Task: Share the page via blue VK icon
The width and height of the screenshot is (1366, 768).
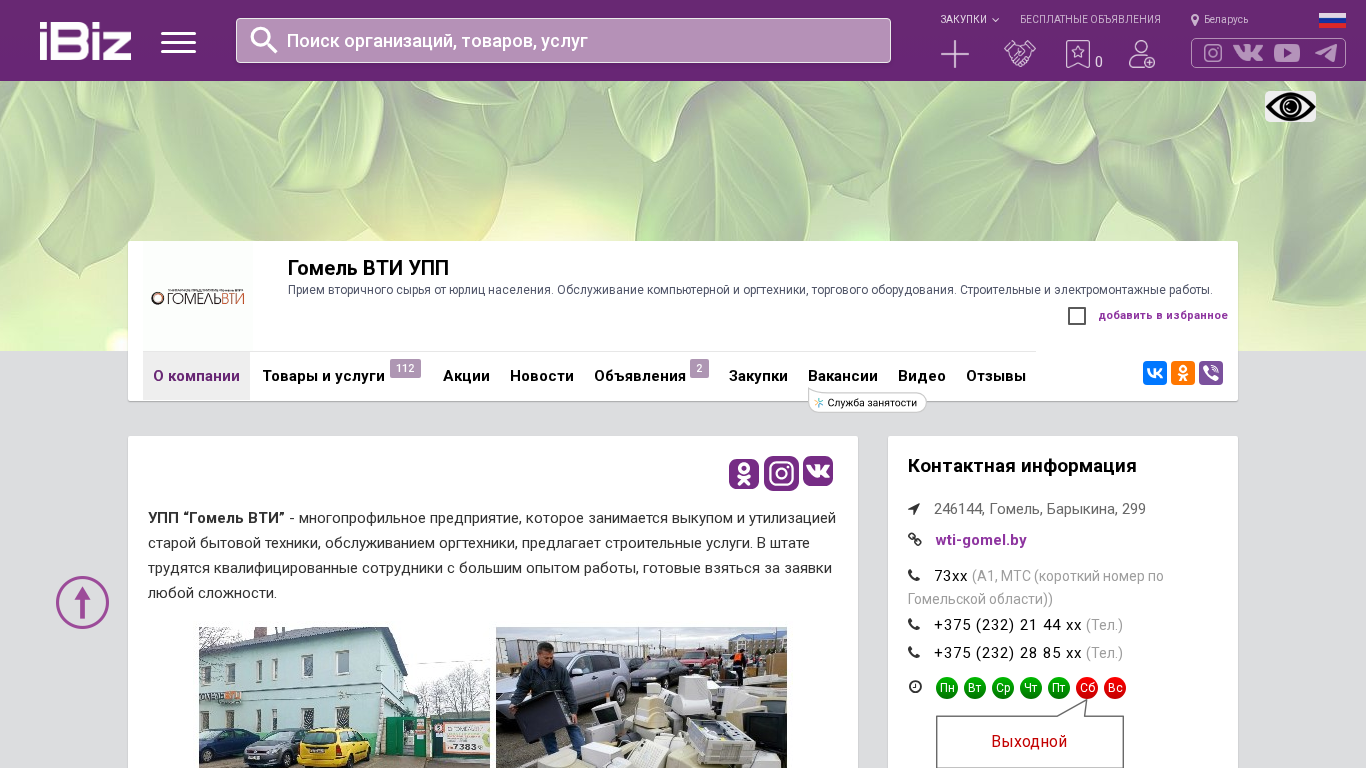Action: pyautogui.click(x=1155, y=373)
